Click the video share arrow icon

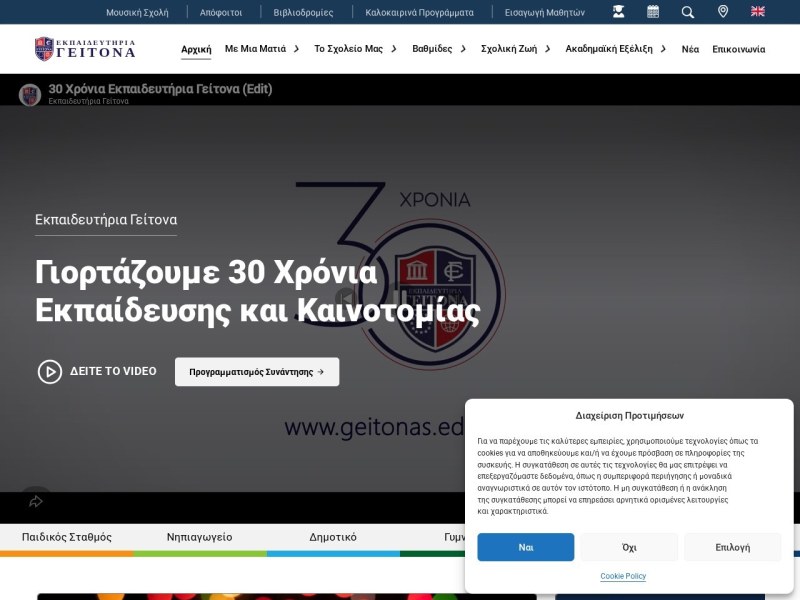pyautogui.click(x=36, y=502)
